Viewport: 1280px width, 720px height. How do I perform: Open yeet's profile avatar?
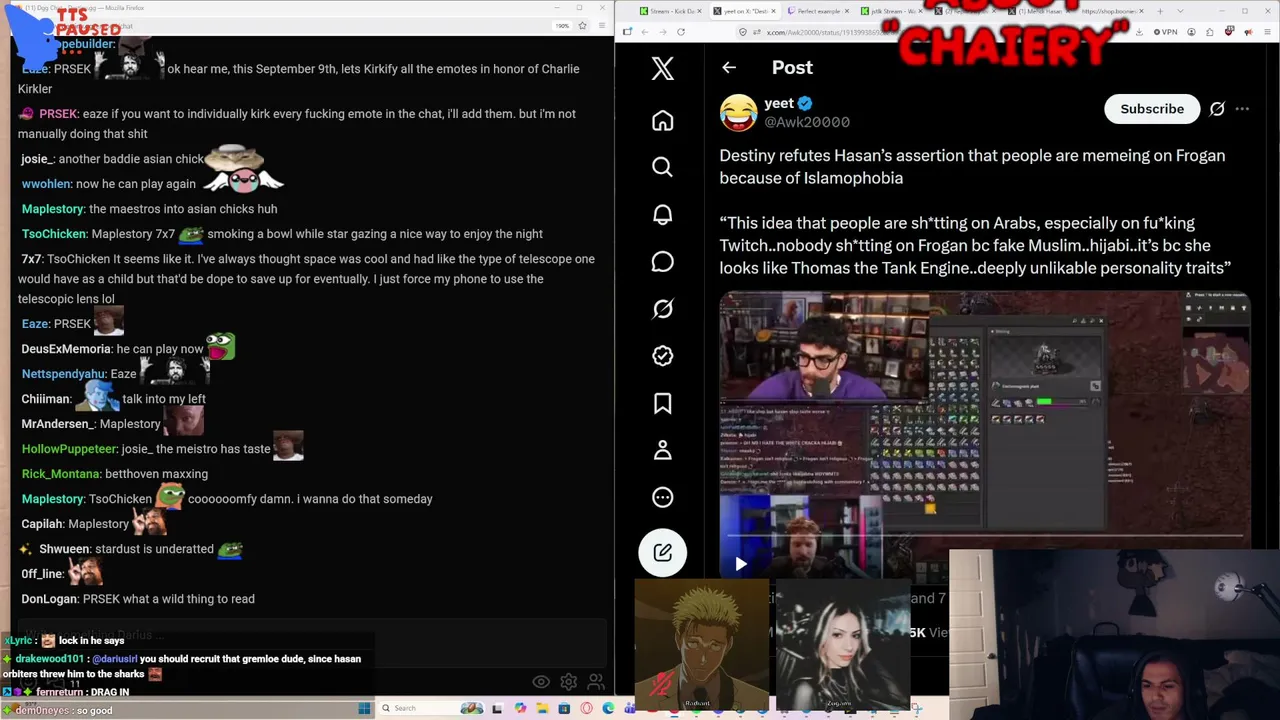pos(738,112)
